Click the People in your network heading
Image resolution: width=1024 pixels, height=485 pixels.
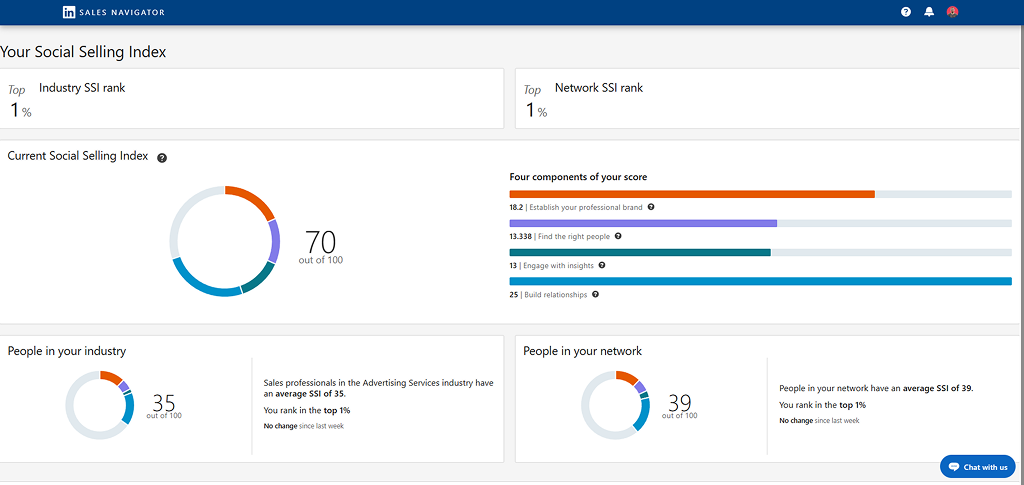click(x=583, y=351)
